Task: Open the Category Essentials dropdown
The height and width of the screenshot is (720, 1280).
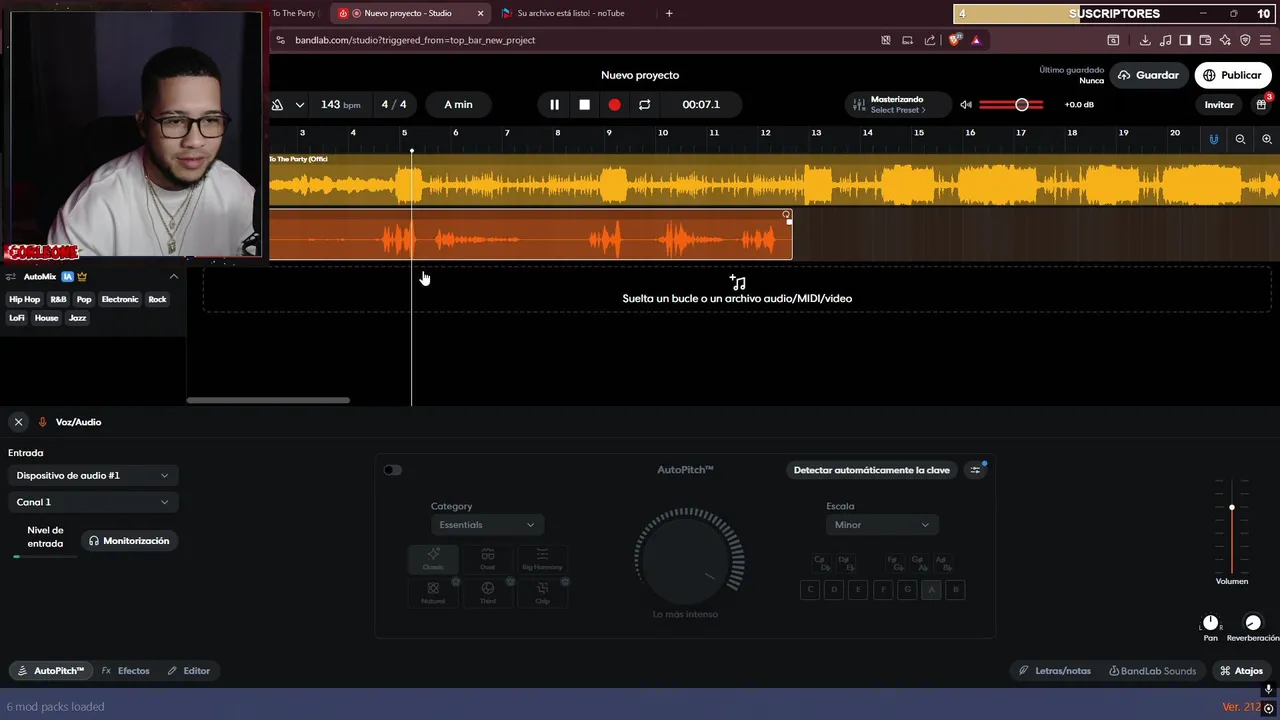Action: pyautogui.click(x=486, y=525)
